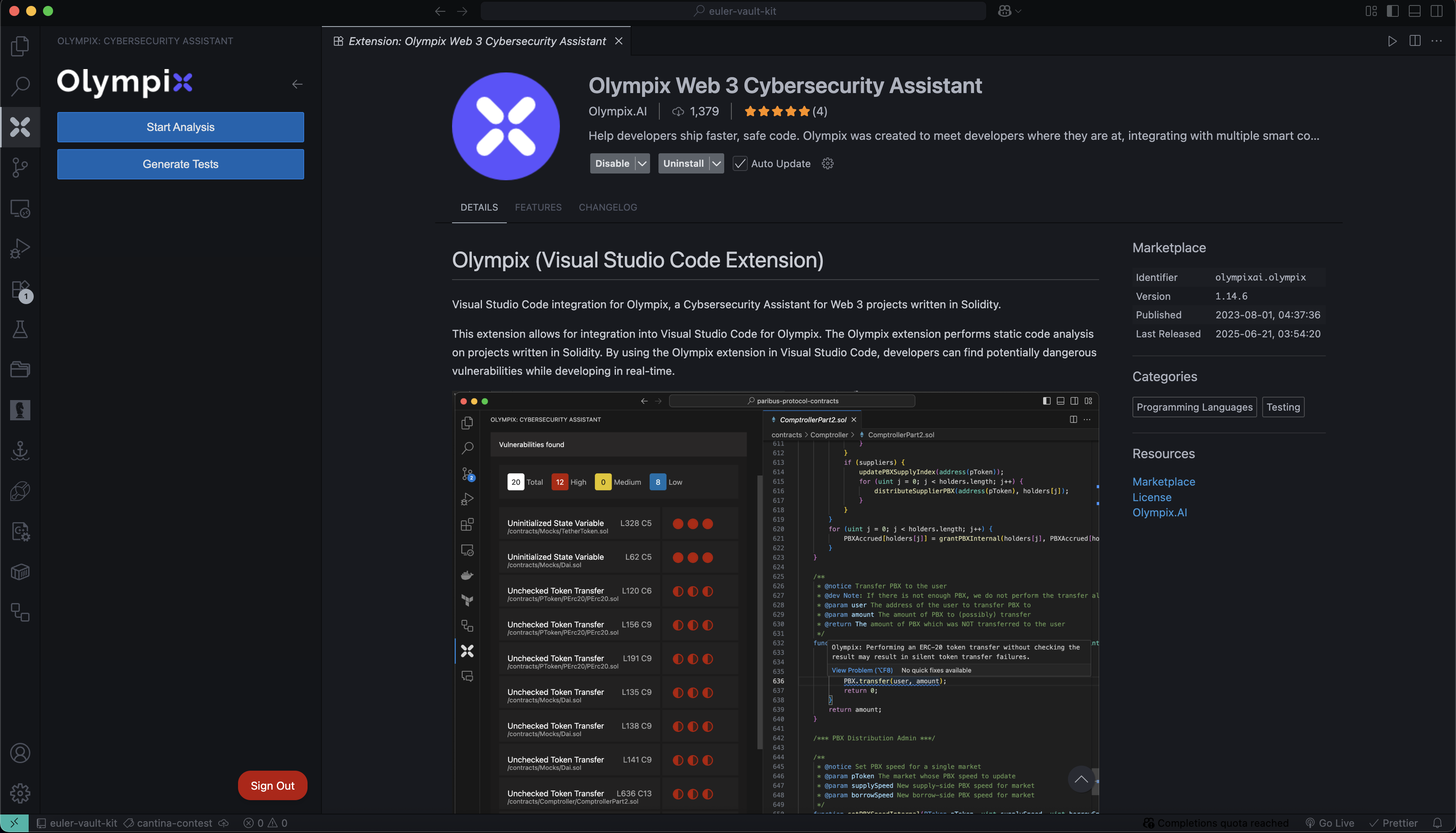The width and height of the screenshot is (1456, 833).
Task: Open the Accounts icon in activity bar
Action: tap(20, 753)
